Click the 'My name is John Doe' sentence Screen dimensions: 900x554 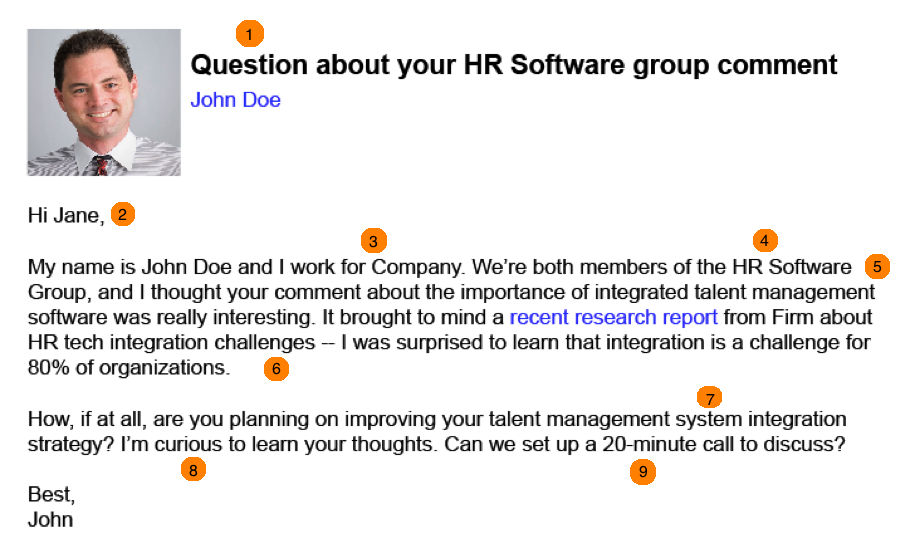[130, 267]
